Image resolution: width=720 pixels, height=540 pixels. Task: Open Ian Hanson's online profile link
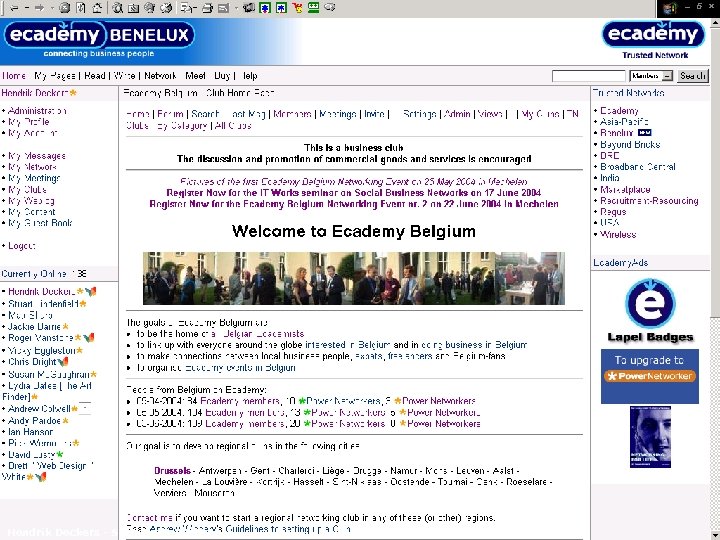[x=30, y=432]
